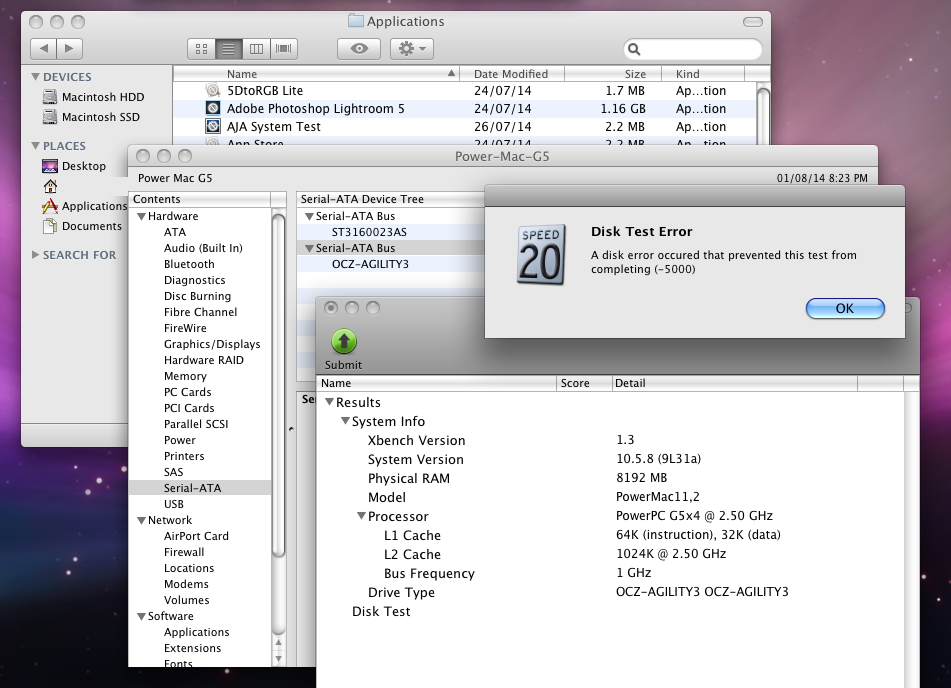Sort Finder list by Name column
The width and height of the screenshot is (951, 688).
click(x=316, y=74)
